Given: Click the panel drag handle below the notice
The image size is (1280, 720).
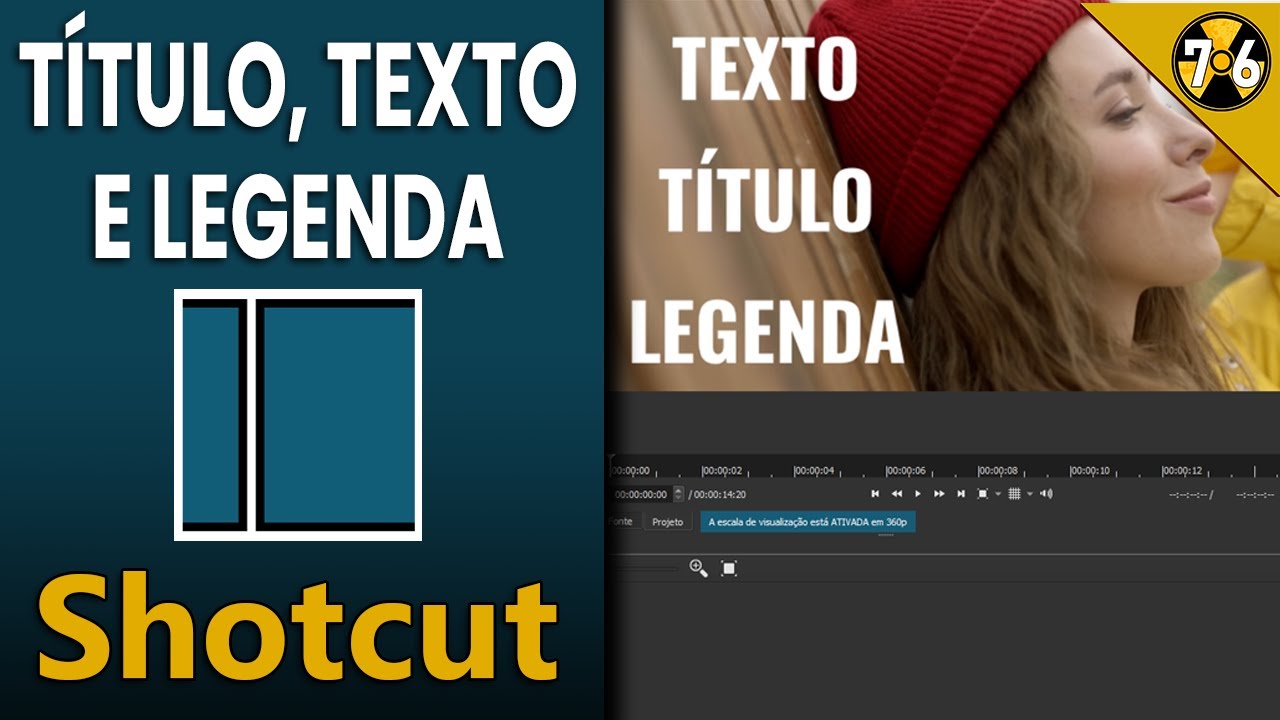Looking at the screenshot, I should pyautogui.click(x=886, y=536).
